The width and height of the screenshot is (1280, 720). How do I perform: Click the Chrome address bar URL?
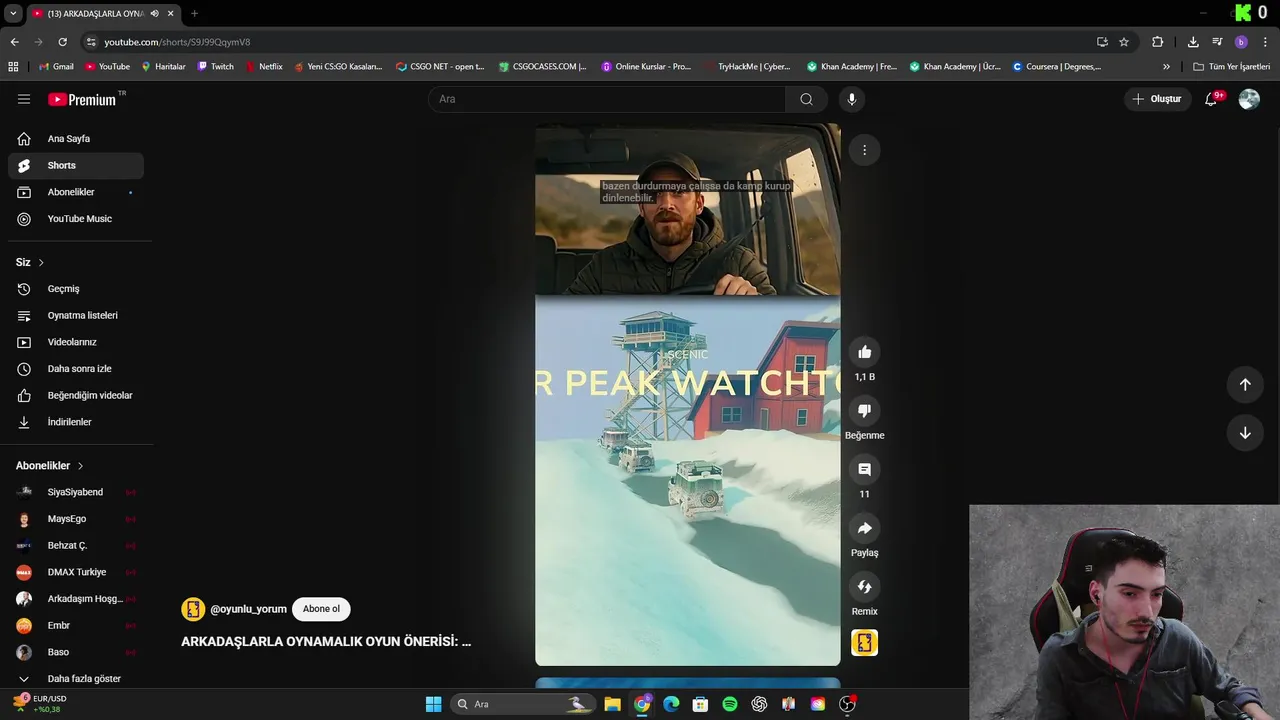click(177, 42)
